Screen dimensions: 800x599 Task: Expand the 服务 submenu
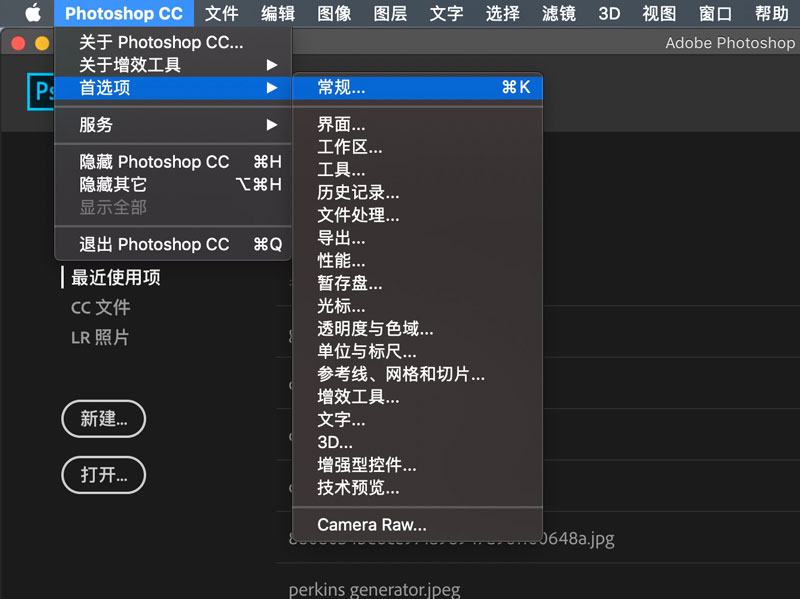click(173, 124)
